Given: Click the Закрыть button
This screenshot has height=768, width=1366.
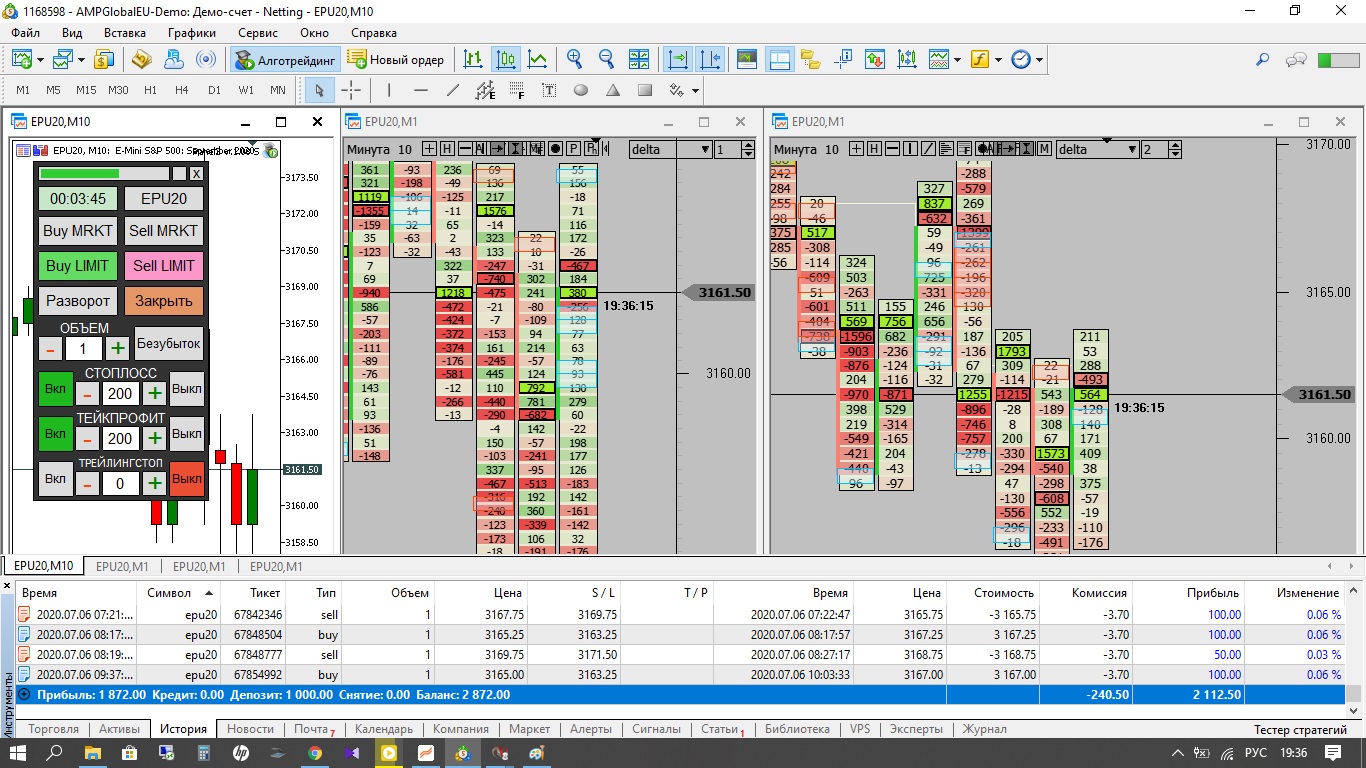Looking at the screenshot, I should point(164,301).
